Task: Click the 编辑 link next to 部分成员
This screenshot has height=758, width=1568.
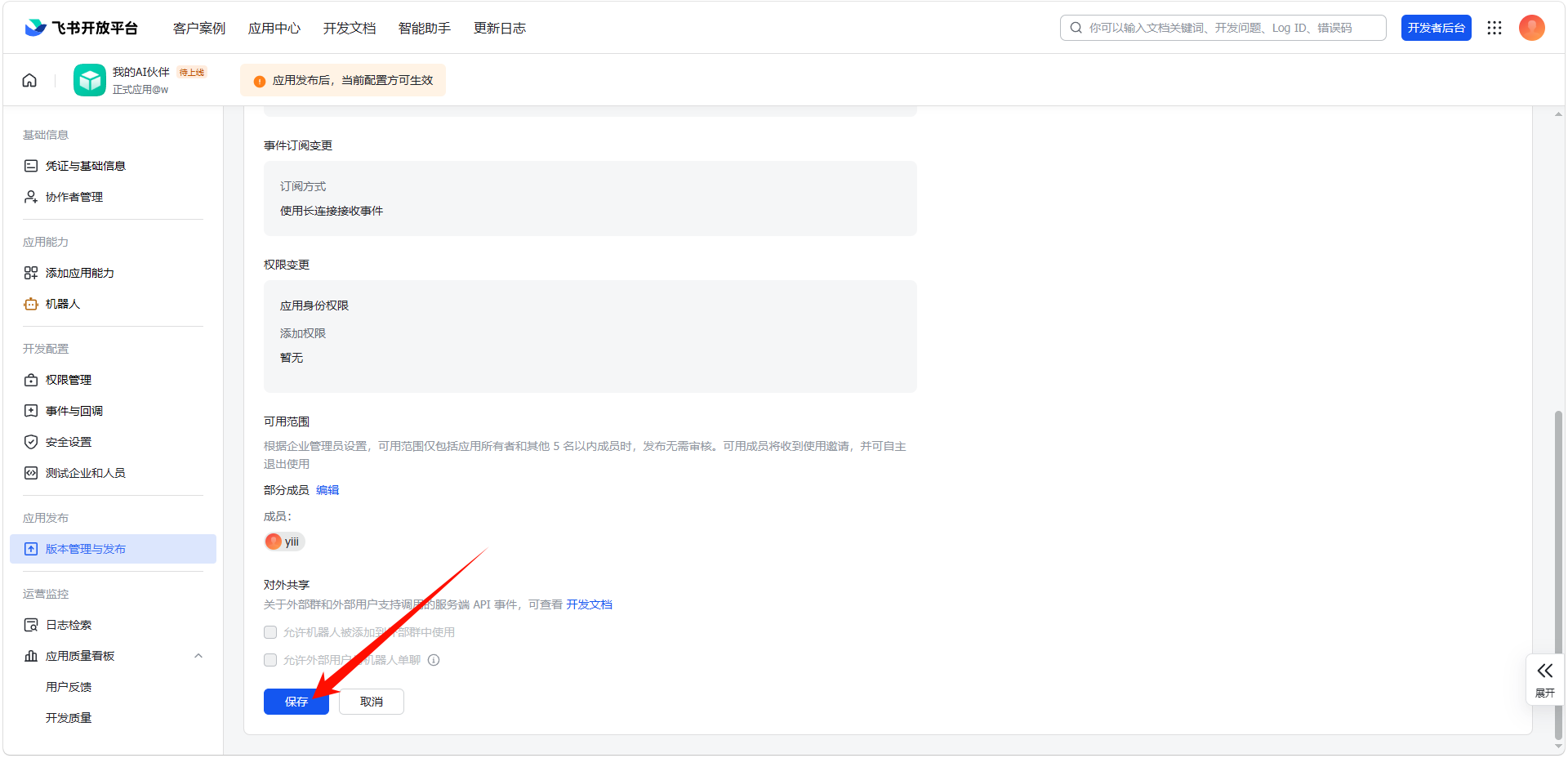Action: pos(327,490)
